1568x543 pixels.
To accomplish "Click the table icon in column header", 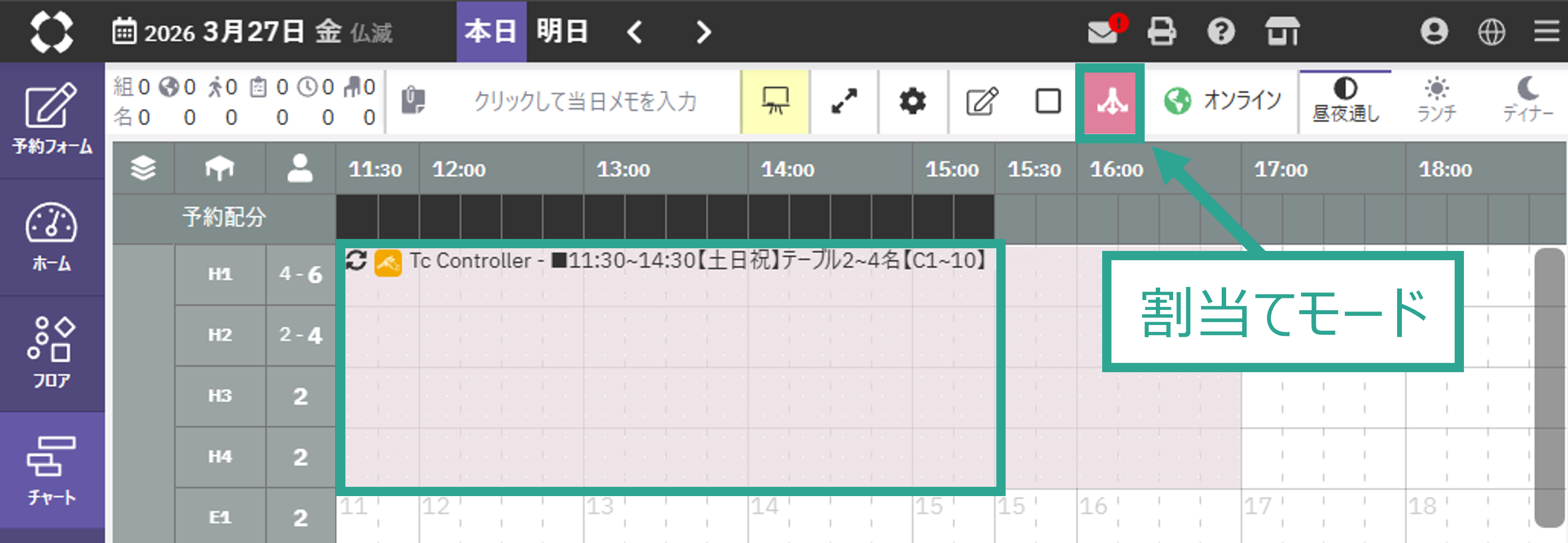I will pyautogui.click(x=220, y=169).
